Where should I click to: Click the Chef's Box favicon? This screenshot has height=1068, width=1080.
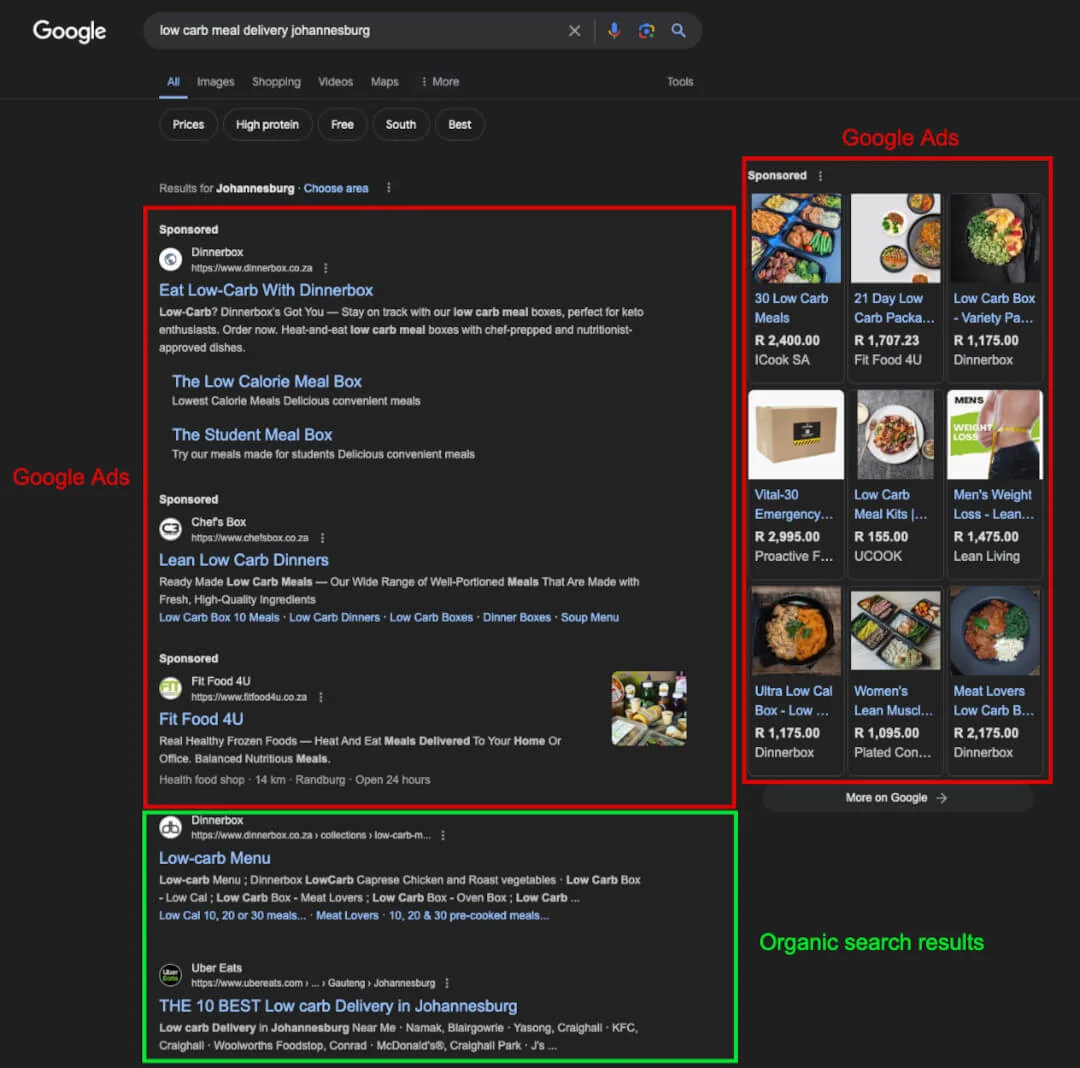[x=170, y=529]
